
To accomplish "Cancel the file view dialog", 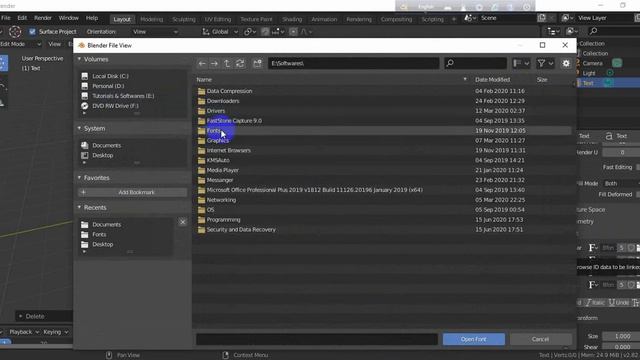I will [540, 339].
